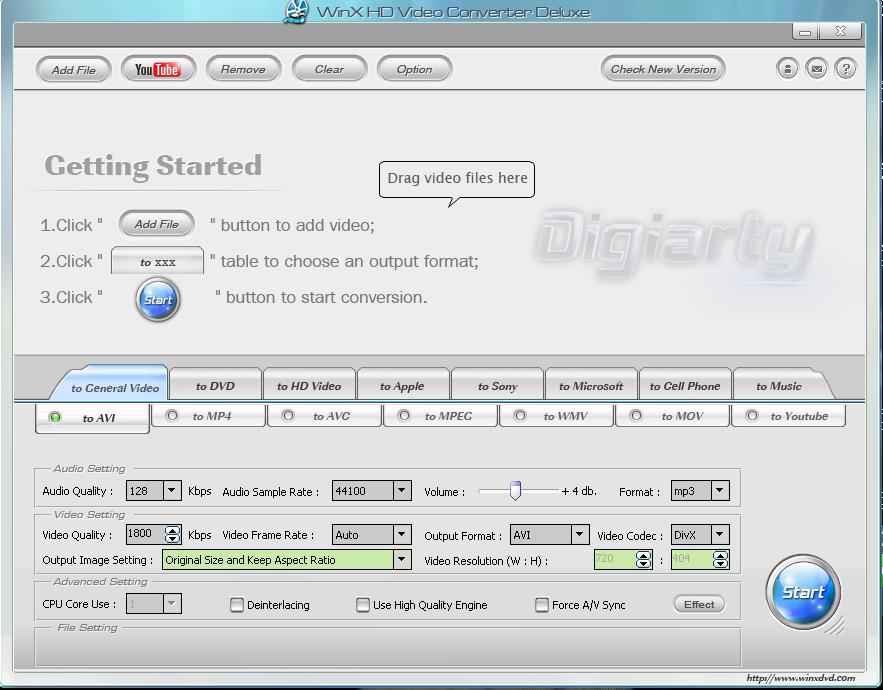Screen dimensions: 883x690
Task: Open the audio Format mp3 dropdown
Action: pos(720,491)
